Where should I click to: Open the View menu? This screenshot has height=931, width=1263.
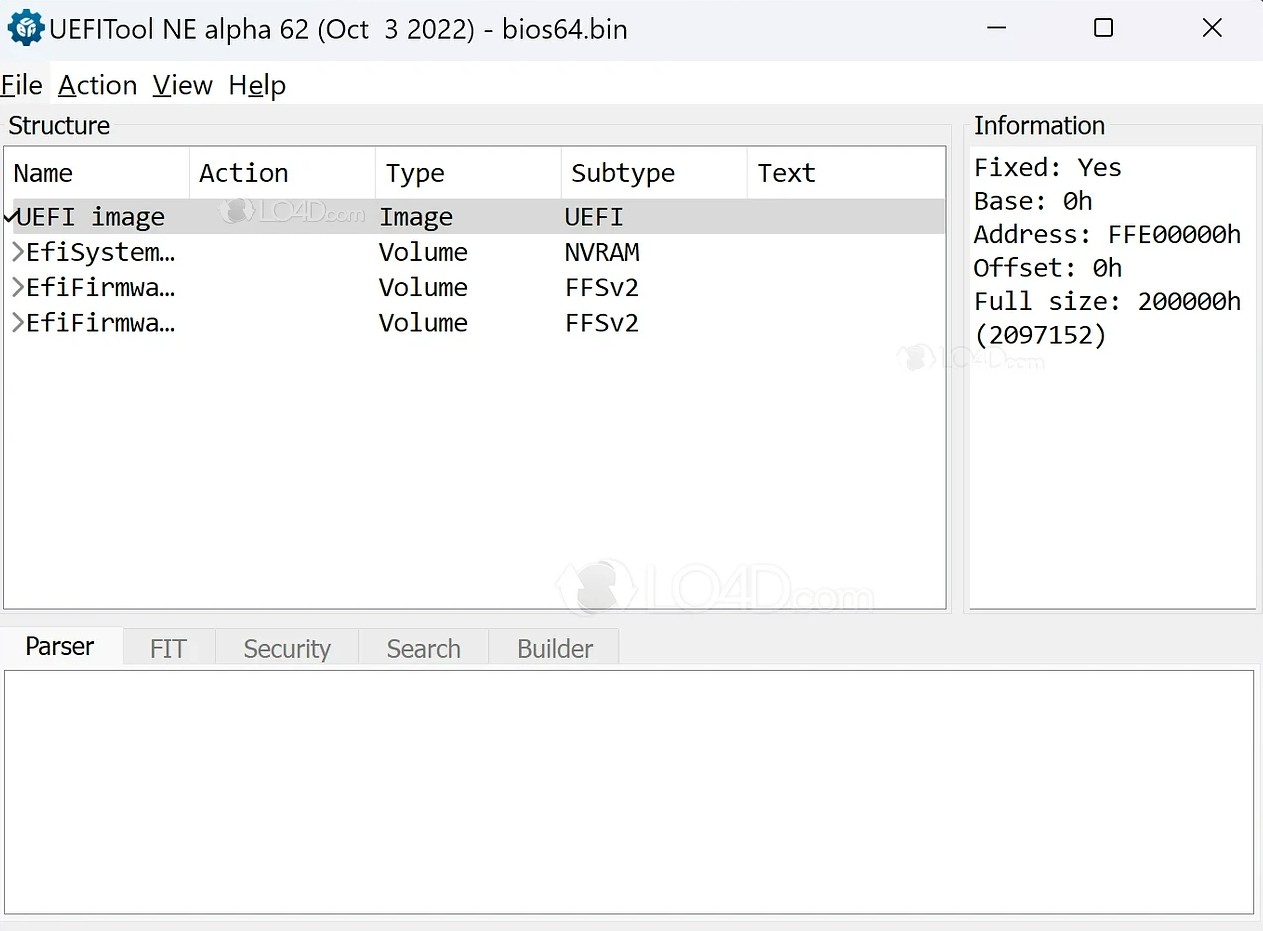[182, 85]
